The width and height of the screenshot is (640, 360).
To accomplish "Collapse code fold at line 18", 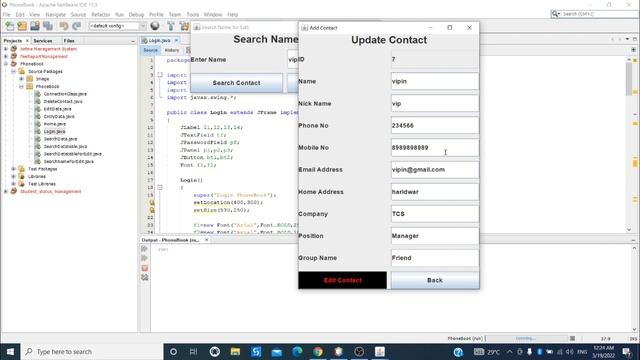I will coord(160,187).
